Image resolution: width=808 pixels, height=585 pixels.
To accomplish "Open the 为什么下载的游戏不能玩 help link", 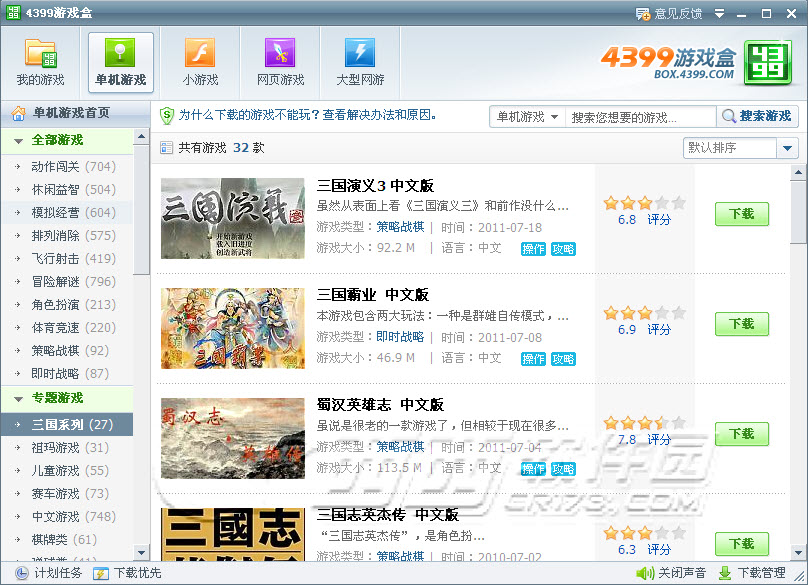I will [x=308, y=115].
